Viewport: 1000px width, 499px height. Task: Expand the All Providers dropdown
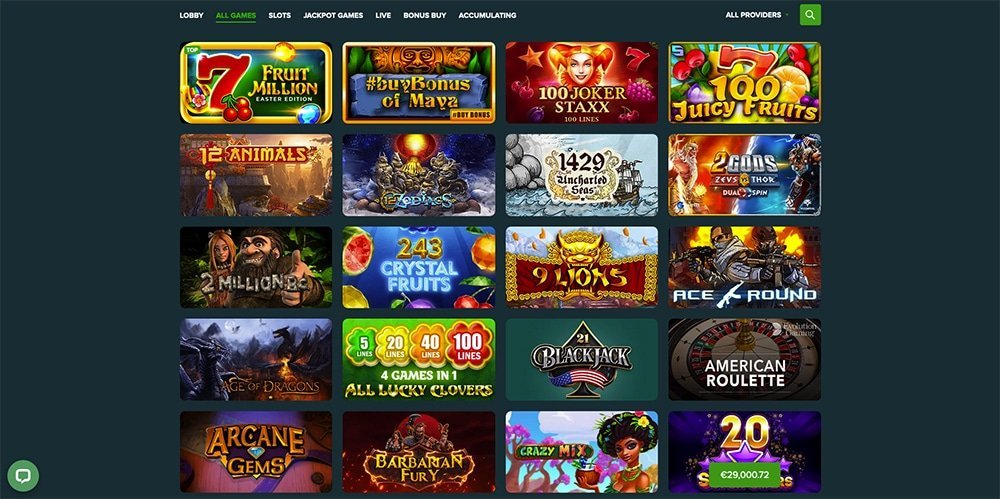(x=757, y=15)
